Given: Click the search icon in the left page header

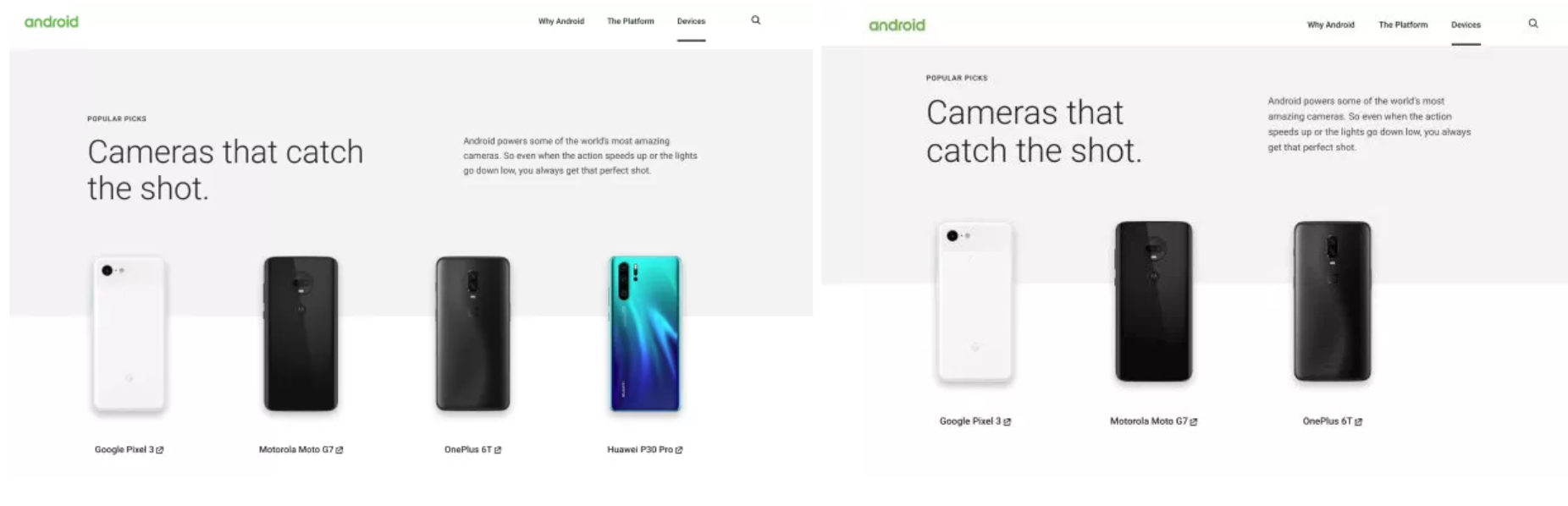Looking at the screenshot, I should click(755, 20).
